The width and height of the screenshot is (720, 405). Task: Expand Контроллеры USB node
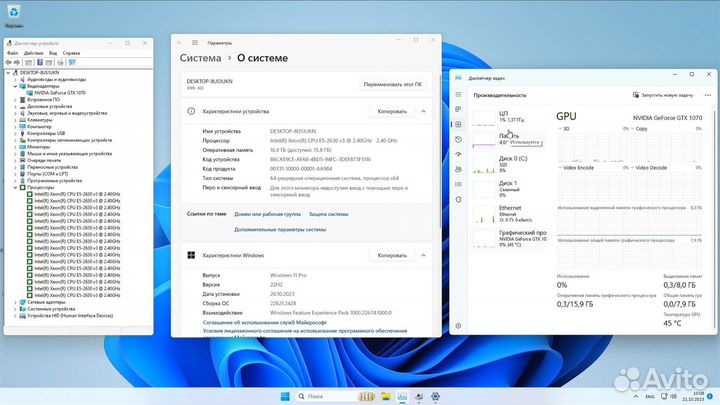[15, 134]
